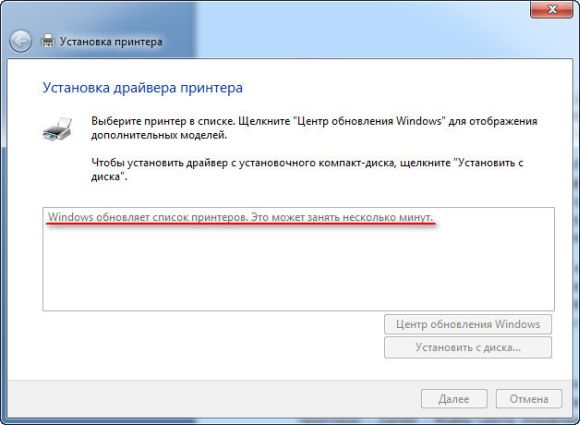Select the 'Windows обновляет список принтеров' status message

pyautogui.click(x=240, y=217)
